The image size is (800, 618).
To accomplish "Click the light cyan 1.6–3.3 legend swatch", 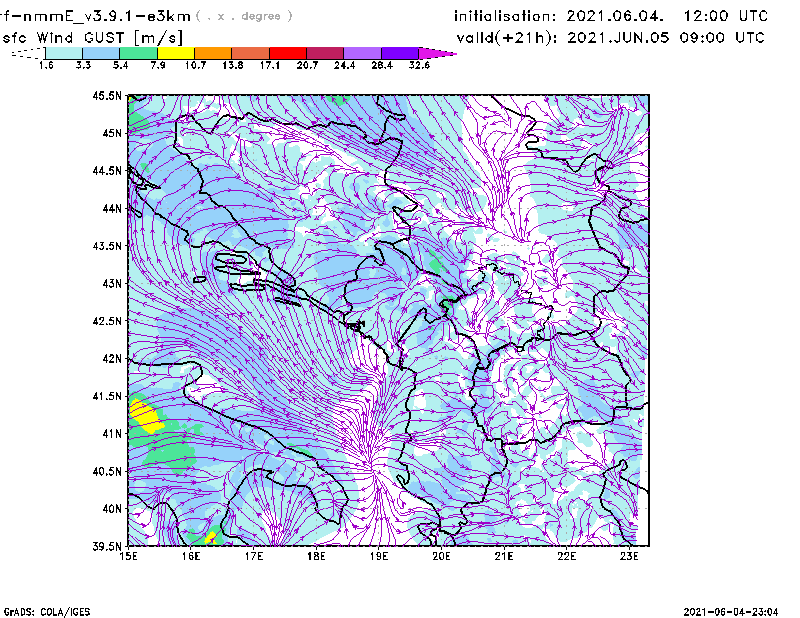I will [x=64, y=53].
